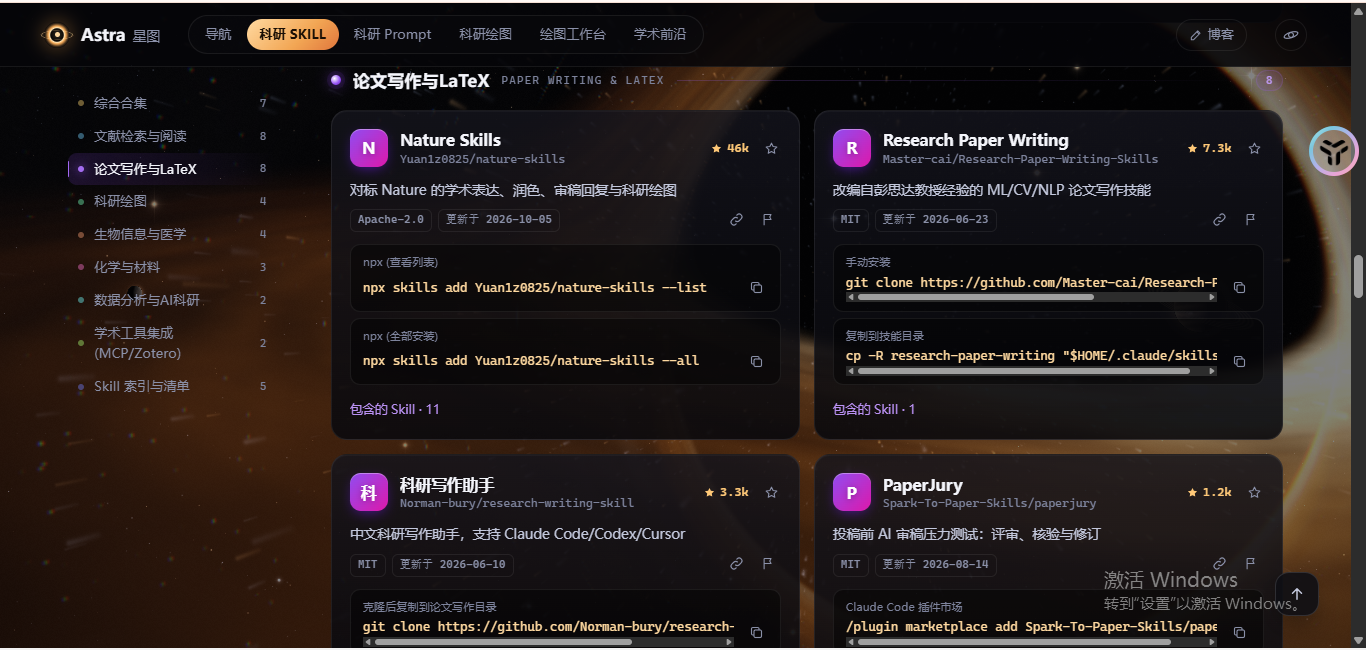Open the 科研写作助手 link icon

(x=737, y=564)
